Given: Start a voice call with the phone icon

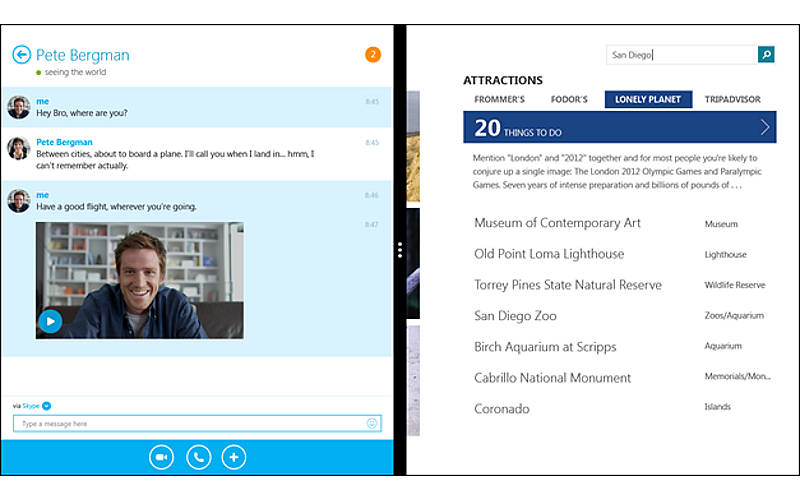Looking at the screenshot, I should [x=198, y=457].
